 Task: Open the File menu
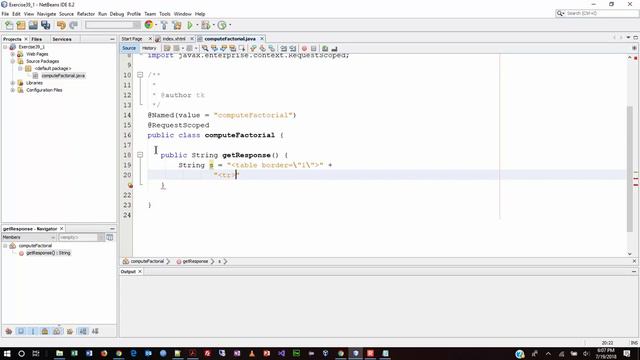pyautogui.click(x=5, y=14)
